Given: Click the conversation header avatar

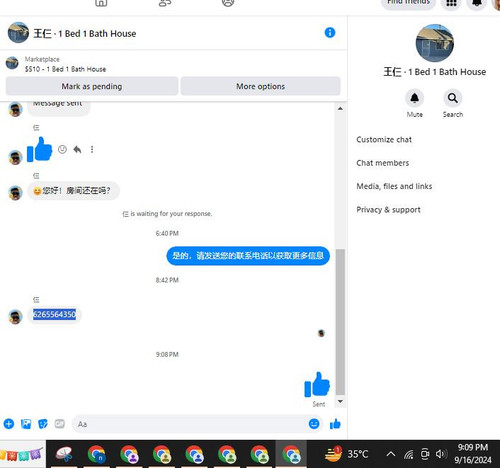Looking at the screenshot, I should pyautogui.click(x=18, y=33).
